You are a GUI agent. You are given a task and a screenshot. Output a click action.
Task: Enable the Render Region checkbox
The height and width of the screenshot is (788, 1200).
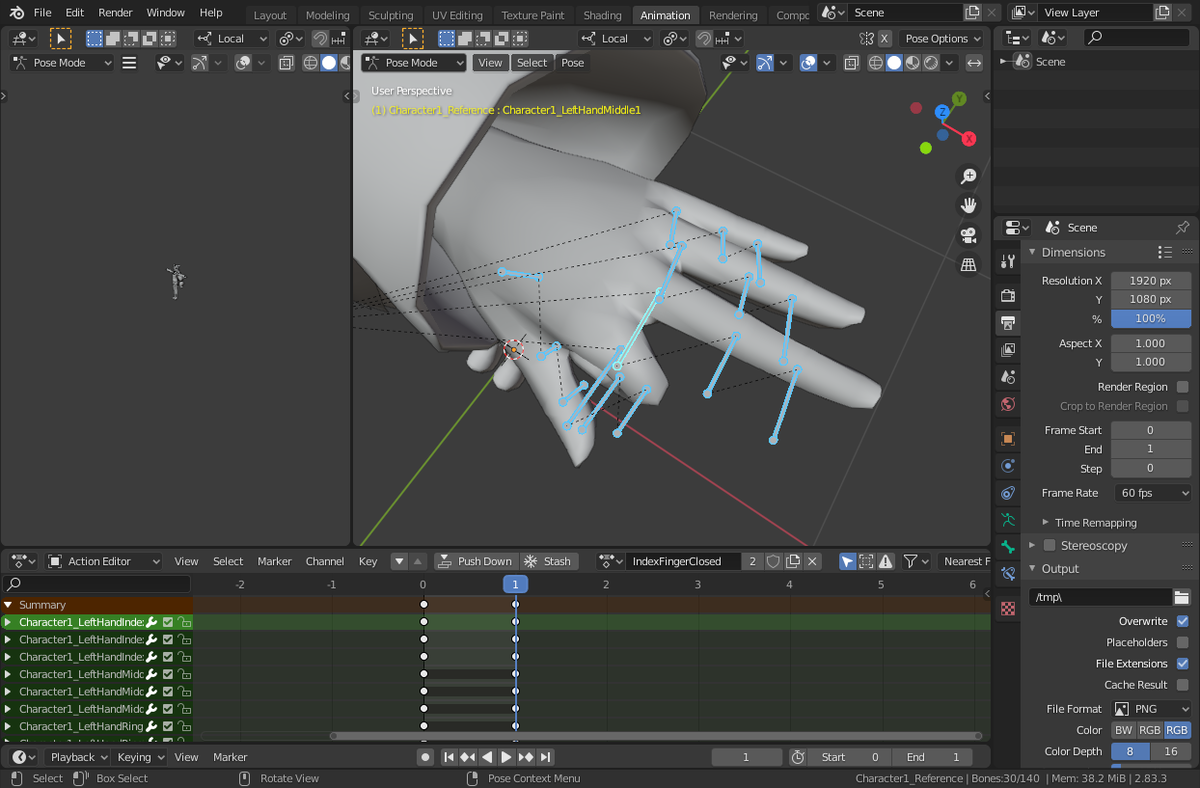pyautogui.click(x=1183, y=387)
